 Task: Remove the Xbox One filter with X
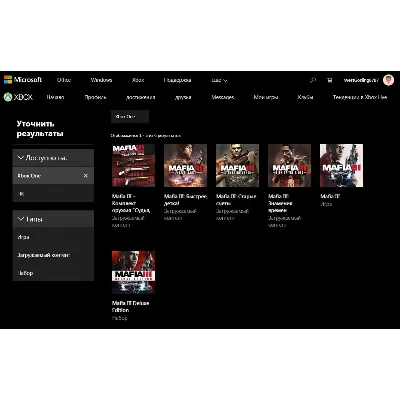click(86, 176)
